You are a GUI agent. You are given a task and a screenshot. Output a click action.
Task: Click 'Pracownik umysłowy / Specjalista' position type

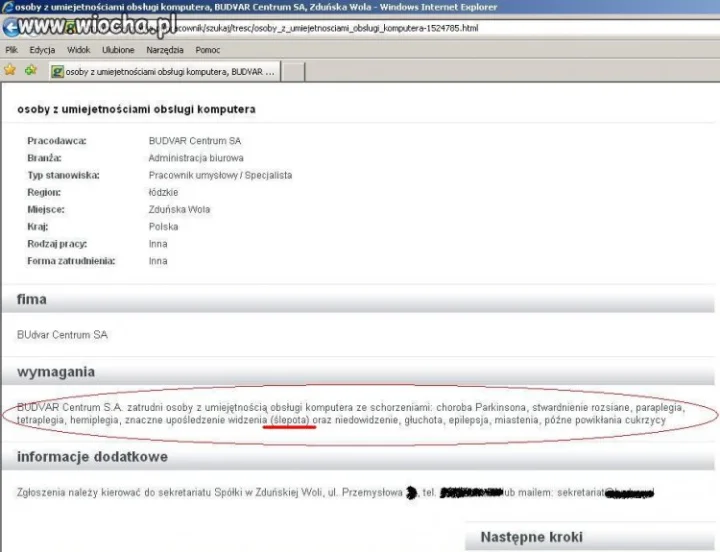pyautogui.click(x=220, y=175)
